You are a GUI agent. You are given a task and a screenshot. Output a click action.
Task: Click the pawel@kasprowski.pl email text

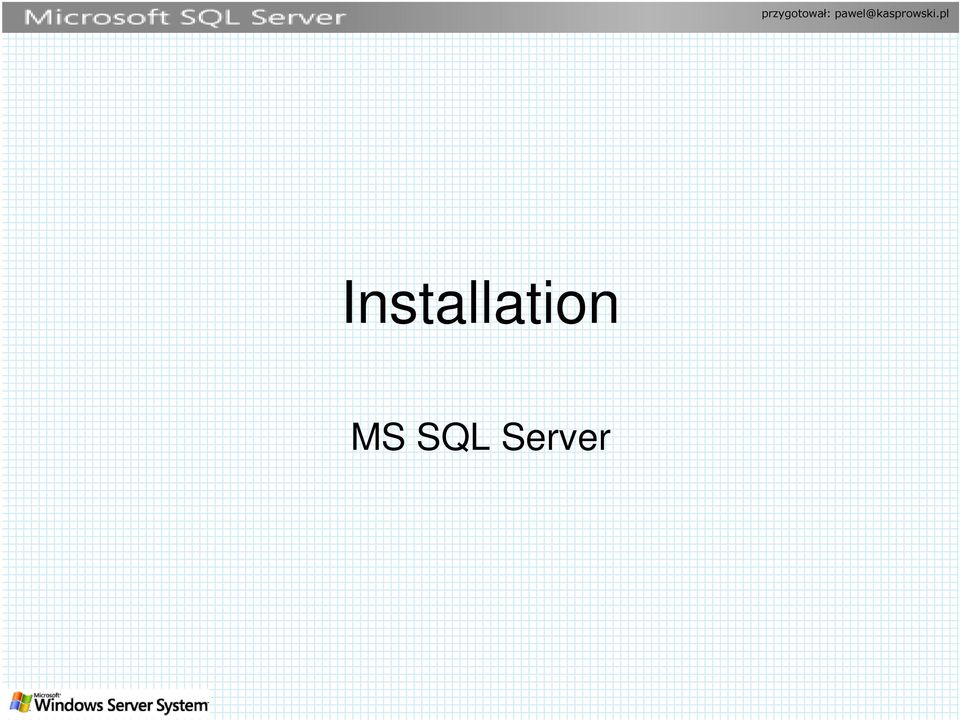pyautogui.click(x=891, y=13)
